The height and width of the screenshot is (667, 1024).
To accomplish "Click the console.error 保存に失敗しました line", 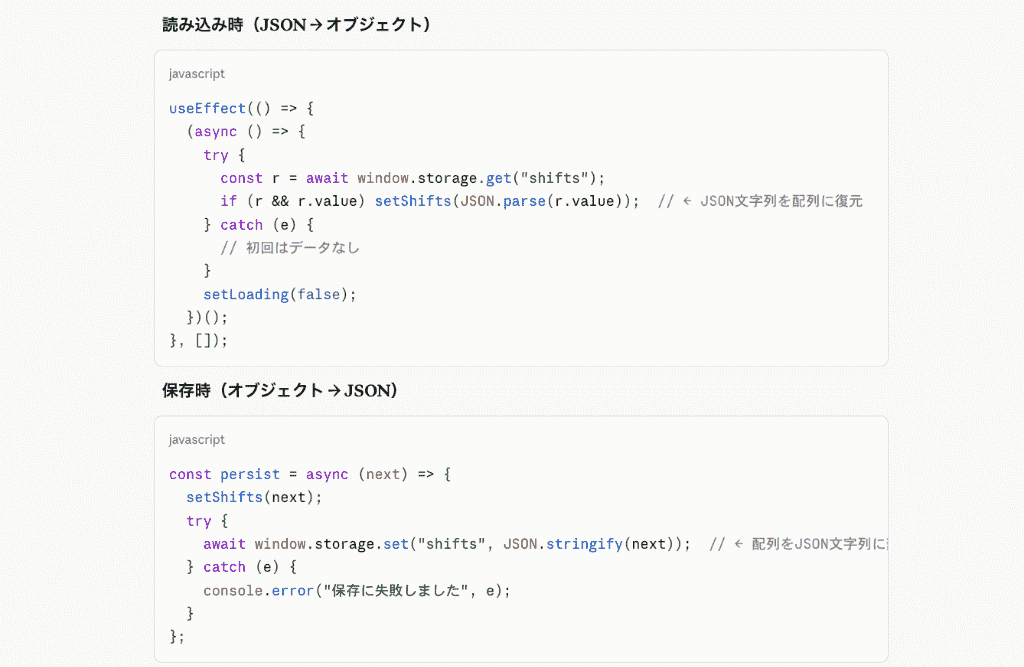I will click(x=357, y=591).
